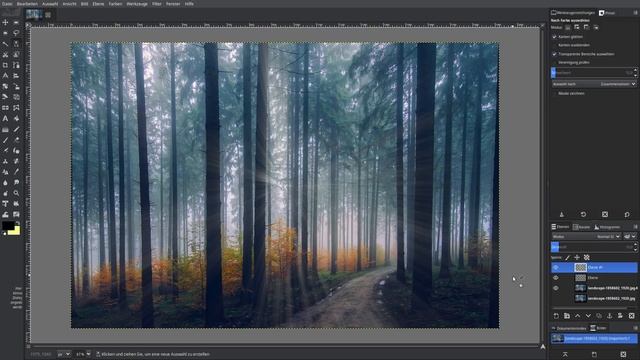640x360 pixels.
Task: Set selection mode to add to selection
Action: [577, 27]
